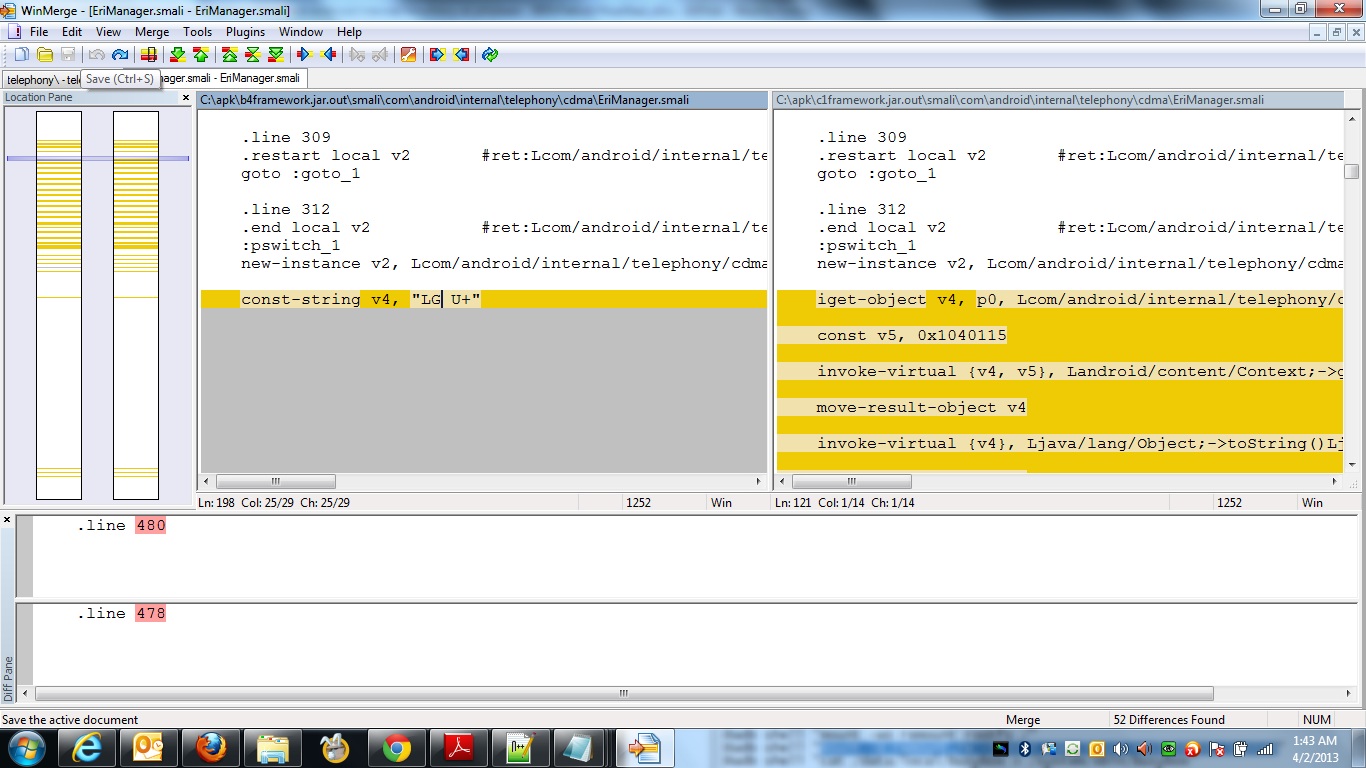
Task: Click left pane goto :goto_1 line
Action: coord(301,173)
